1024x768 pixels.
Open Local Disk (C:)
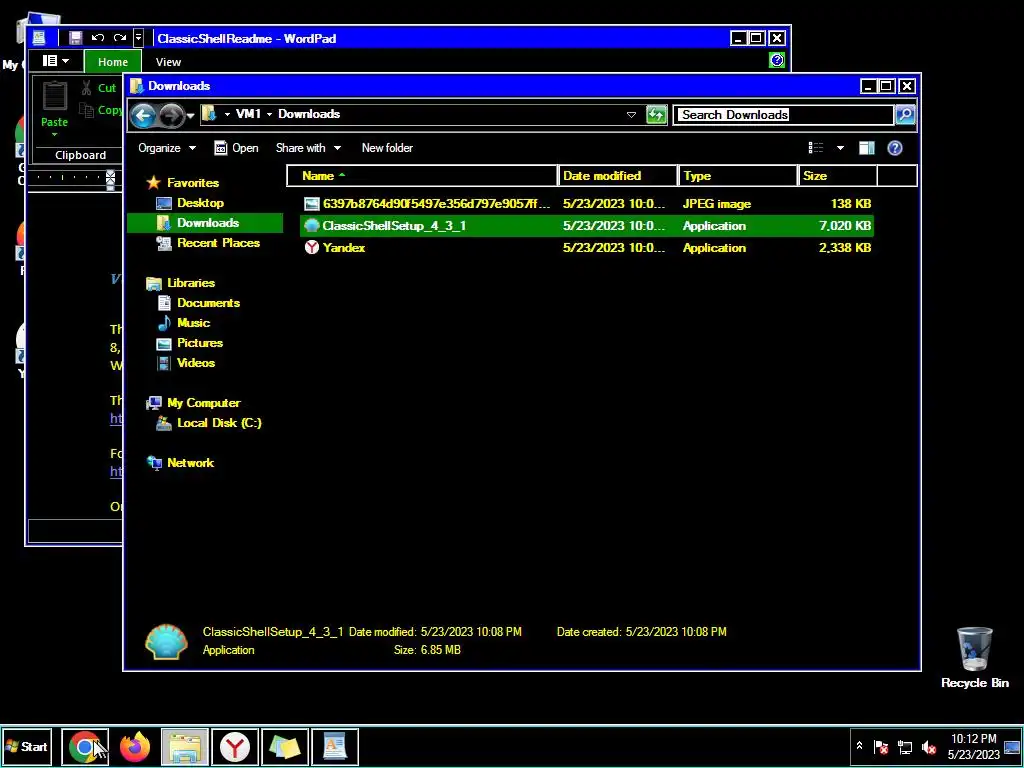219,423
